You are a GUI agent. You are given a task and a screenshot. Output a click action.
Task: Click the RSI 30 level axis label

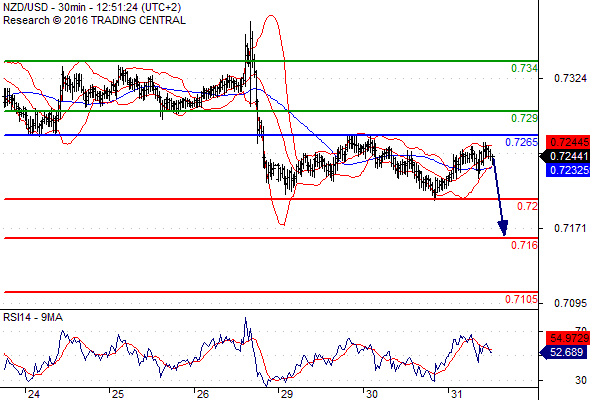pos(581,380)
